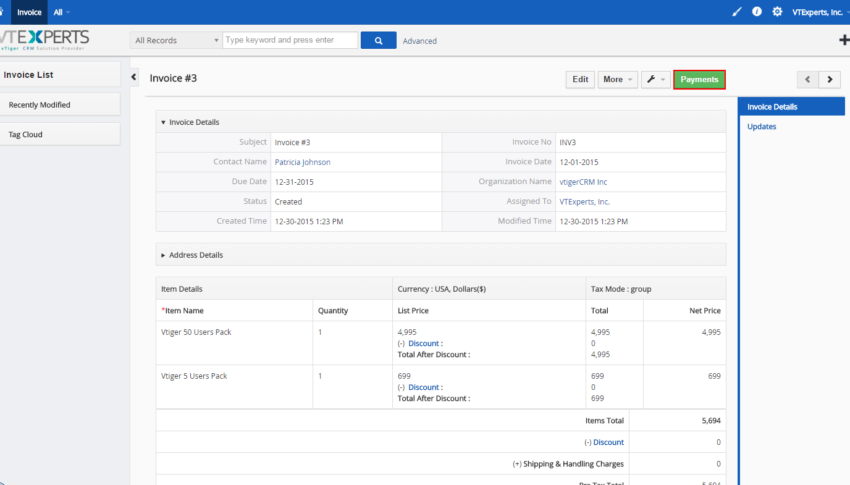Click the plus quick-create icon
Screen dimensions: 850x485
[844, 40]
